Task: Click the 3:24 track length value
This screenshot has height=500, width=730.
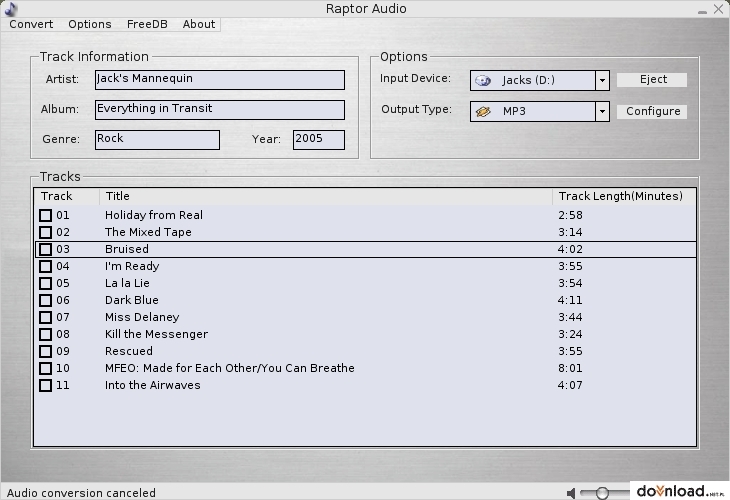Action: pos(570,334)
